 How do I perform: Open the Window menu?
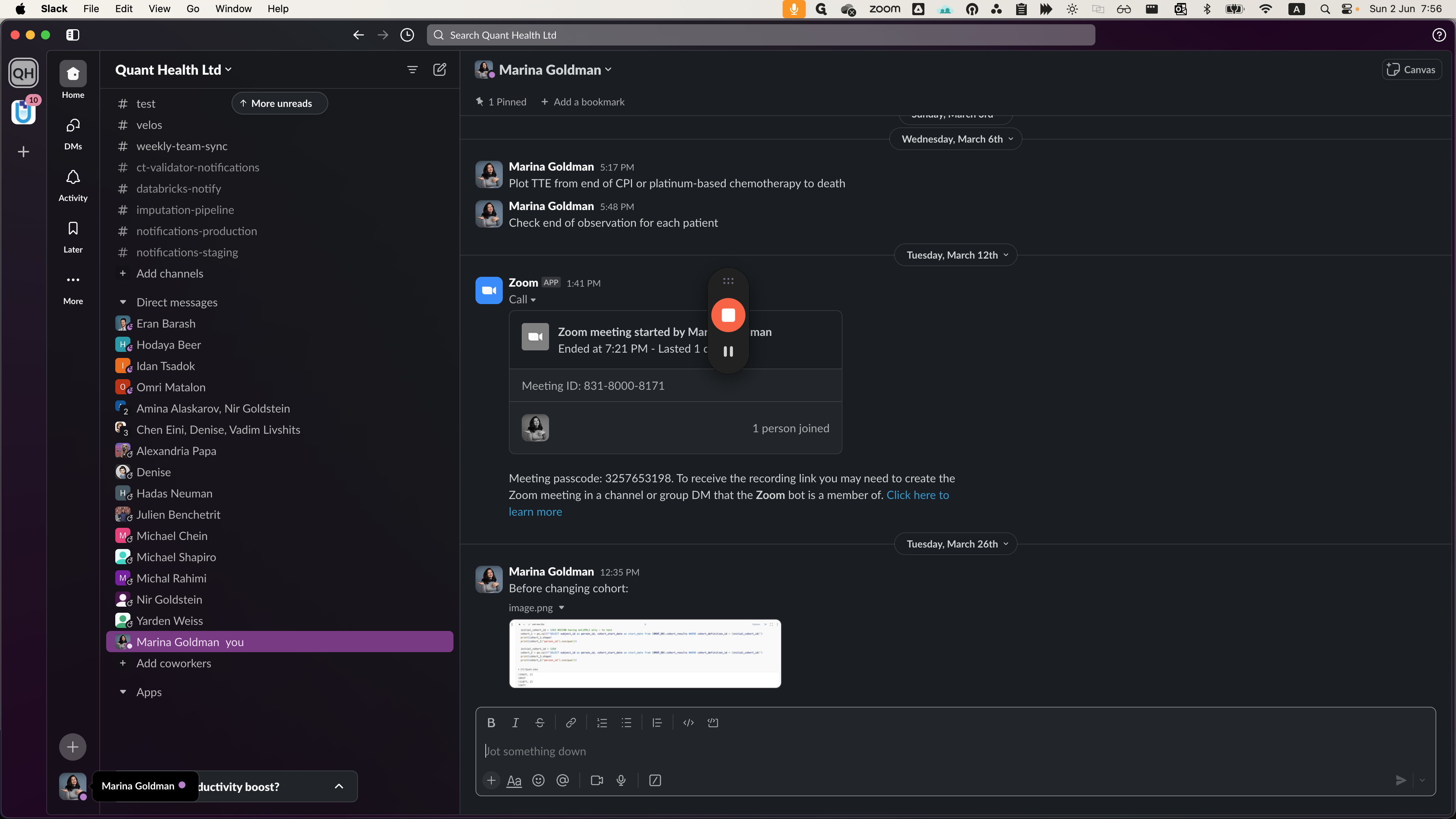(x=234, y=8)
